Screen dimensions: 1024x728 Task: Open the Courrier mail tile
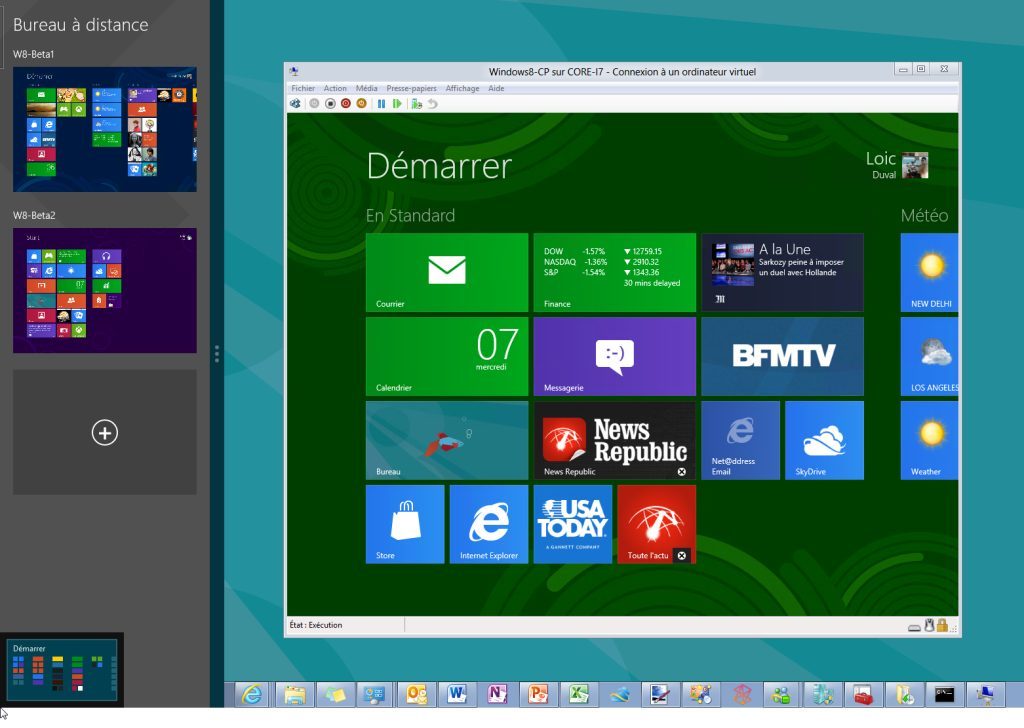point(446,272)
